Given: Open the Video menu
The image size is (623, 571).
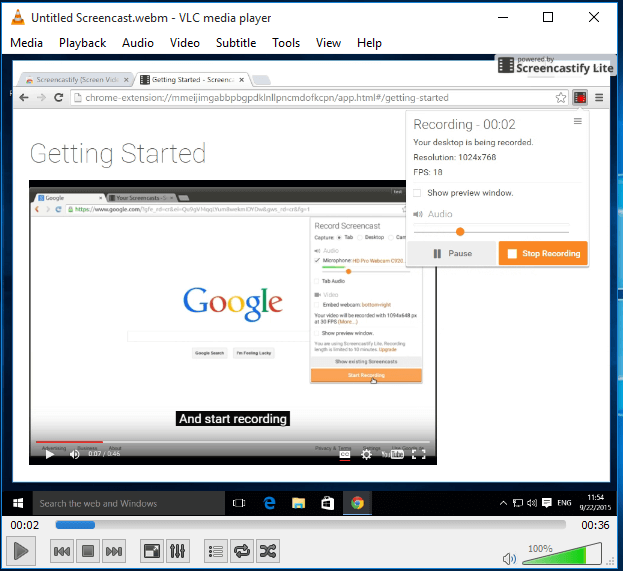Looking at the screenshot, I should (185, 43).
